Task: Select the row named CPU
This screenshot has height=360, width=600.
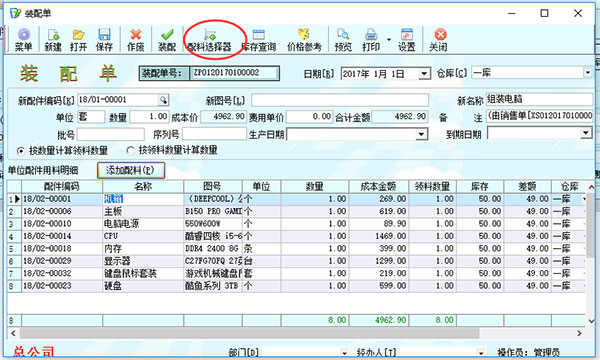Action: (x=296, y=236)
